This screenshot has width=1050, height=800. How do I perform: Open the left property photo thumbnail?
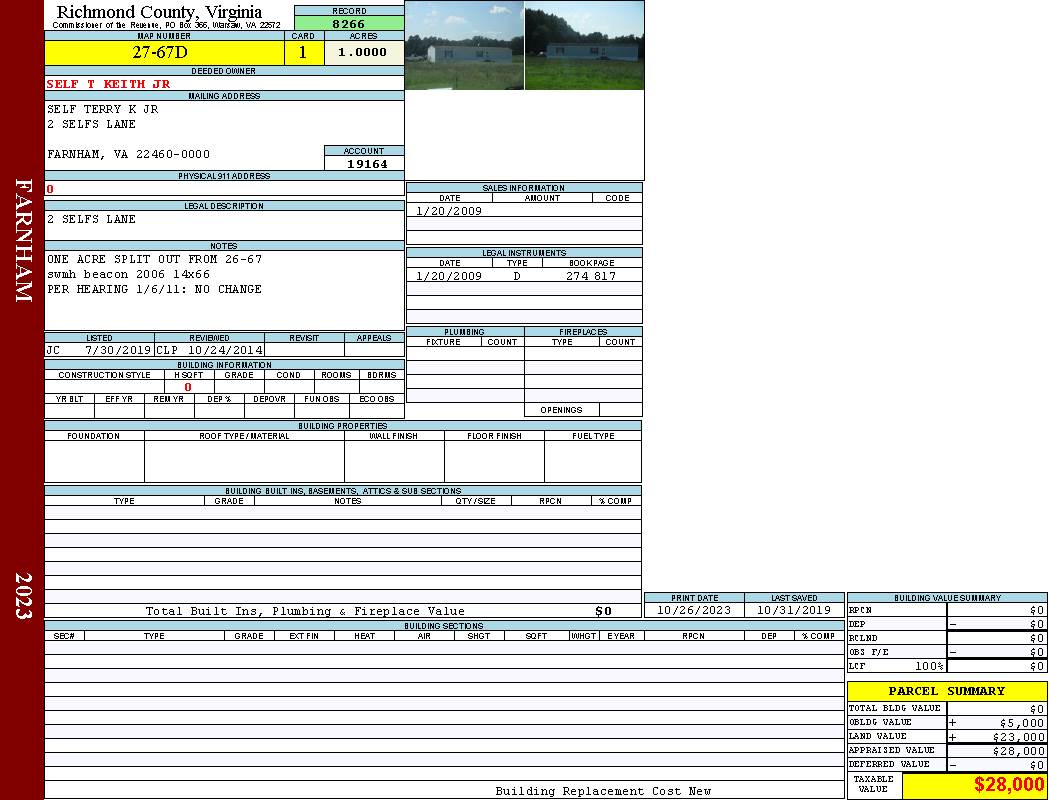pyautogui.click(x=464, y=46)
